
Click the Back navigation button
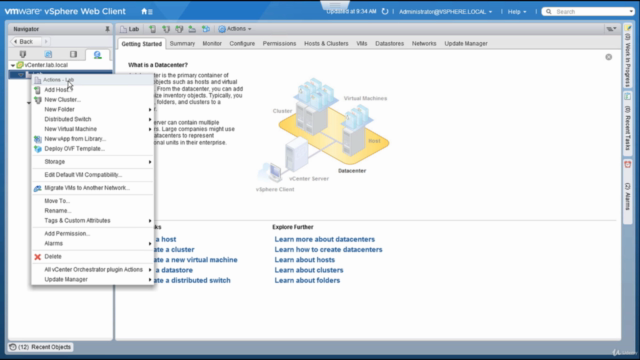coord(25,42)
